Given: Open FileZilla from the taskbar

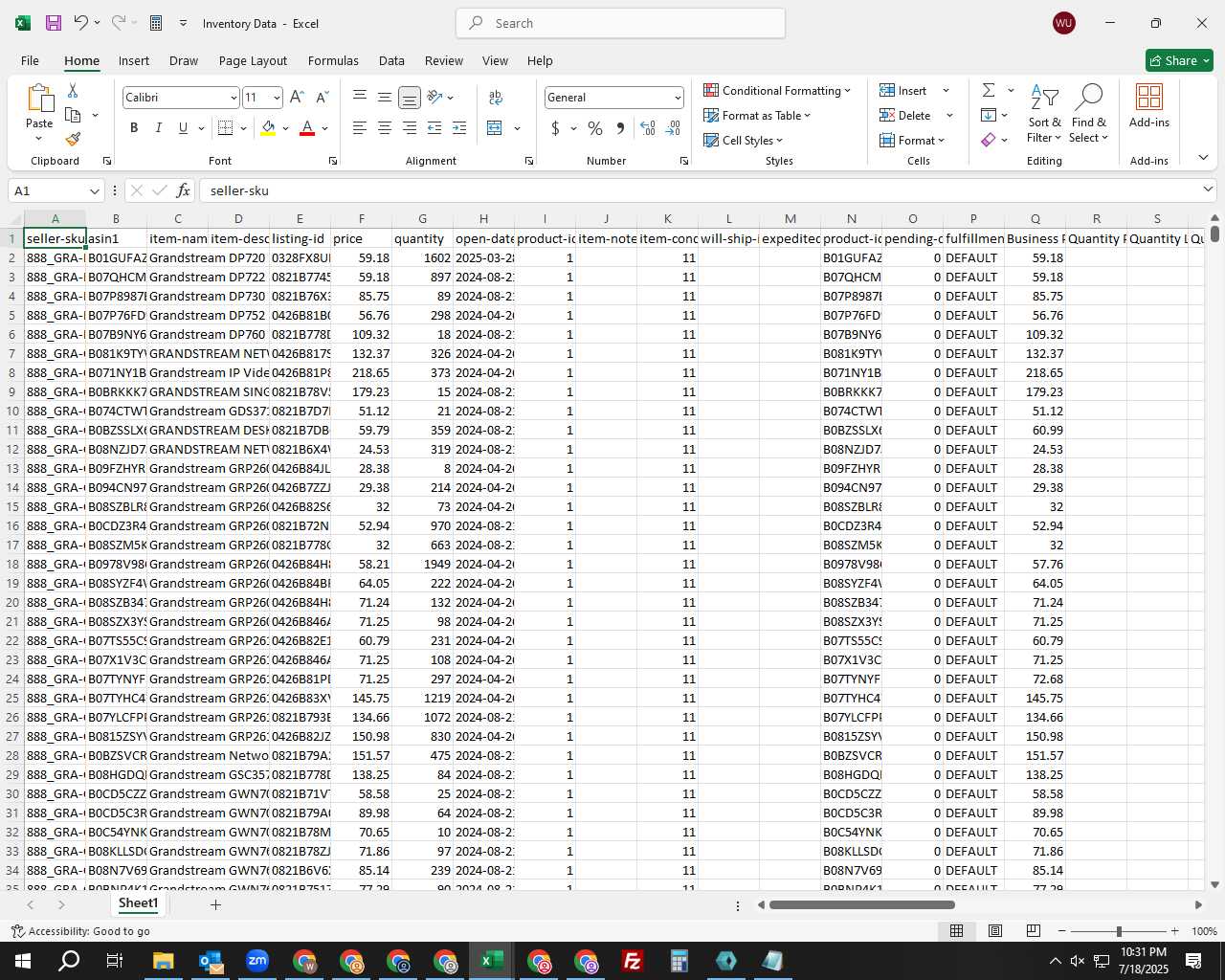Looking at the screenshot, I should point(633,961).
